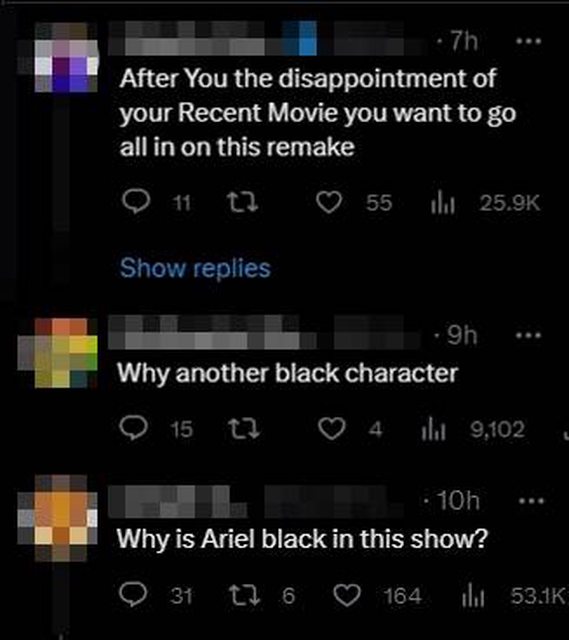Retweet the Recent Movie remake tweet
The width and height of the screenshot is (569, 640).
pyautogui.click(x=242, y=202)
